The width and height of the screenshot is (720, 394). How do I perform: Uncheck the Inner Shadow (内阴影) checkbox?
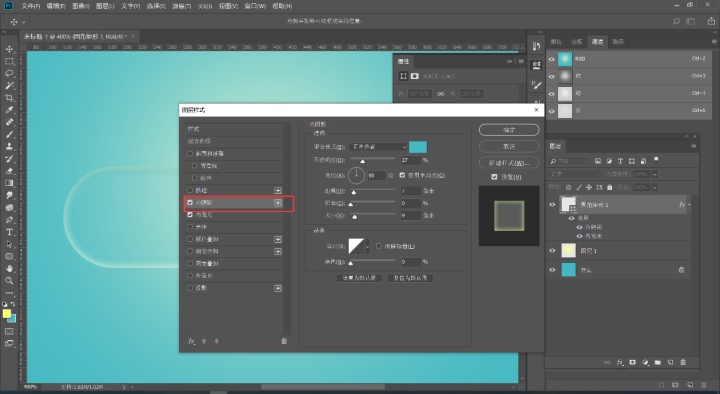[x=190, y=203]
